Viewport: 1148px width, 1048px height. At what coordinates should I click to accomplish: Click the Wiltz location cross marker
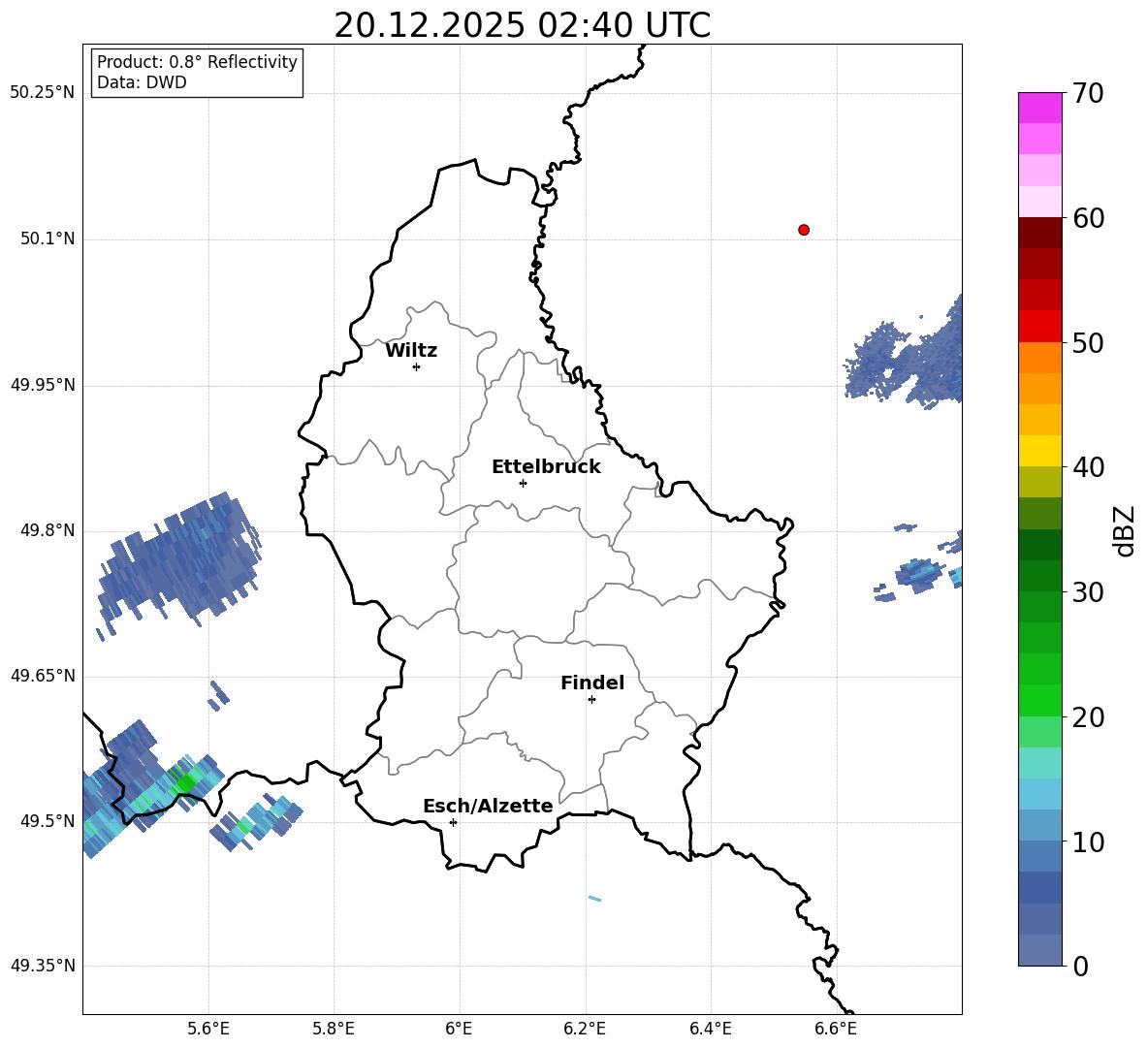417,366
